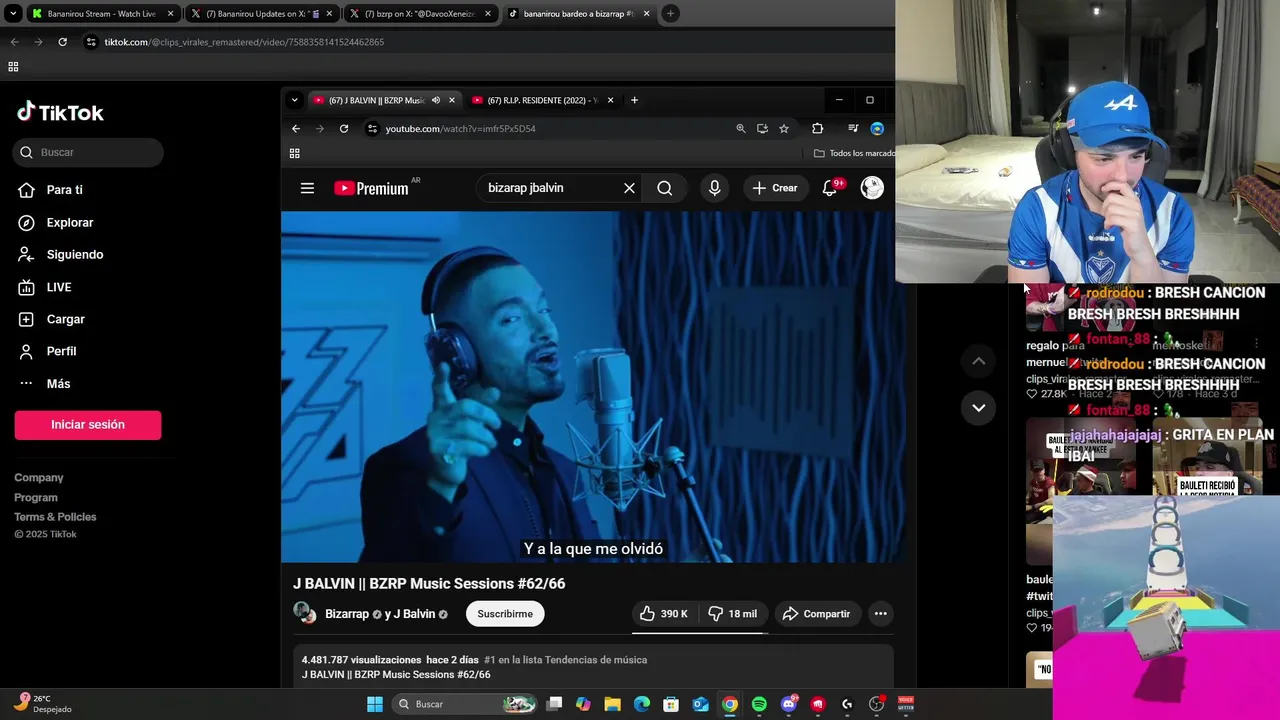The width and height of the screenshot is (1280, 720).
Task: Like the J Balvin BZRP video
Action: [x=664, y=614]
